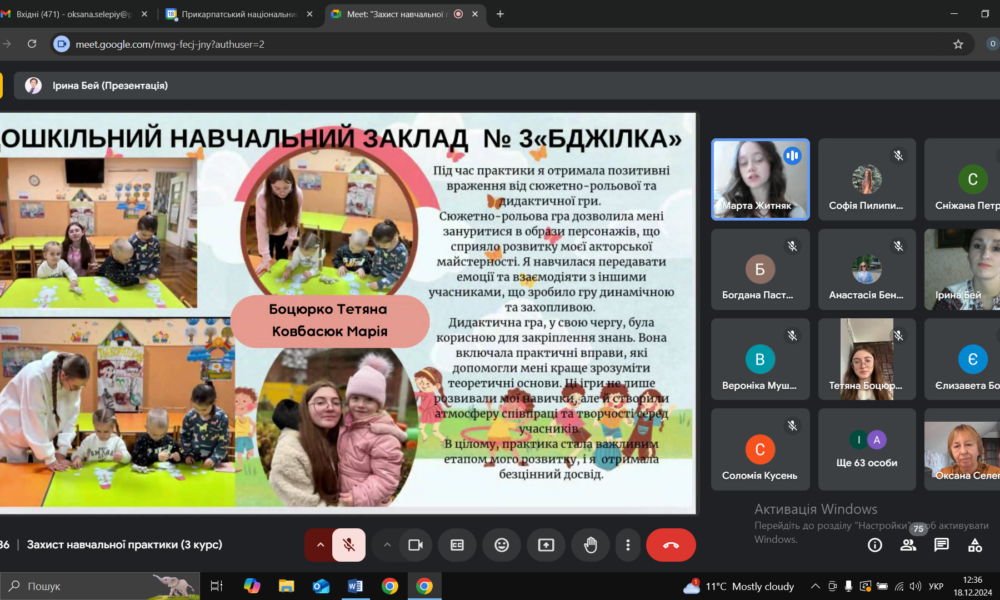Screen dimensions: 1000x600
Task: Raise your hand in the meeting
Action: pos(590,545)
